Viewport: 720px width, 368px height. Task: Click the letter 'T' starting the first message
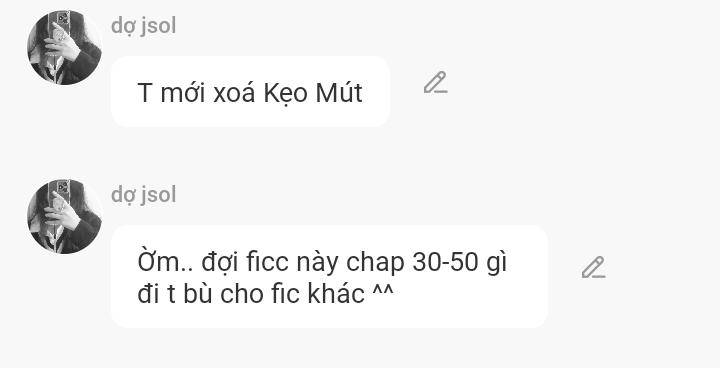pyautogui.click(x=145, y=93)
